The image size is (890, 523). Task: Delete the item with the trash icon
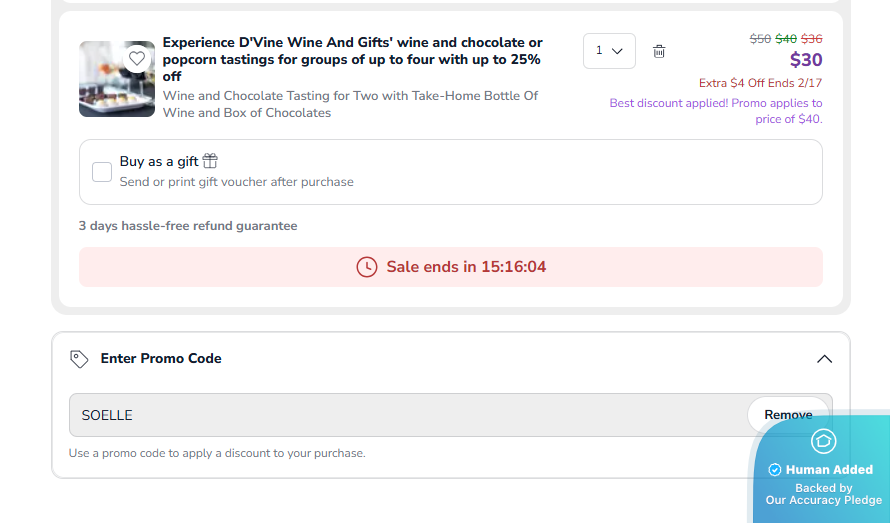coord(659,51)
